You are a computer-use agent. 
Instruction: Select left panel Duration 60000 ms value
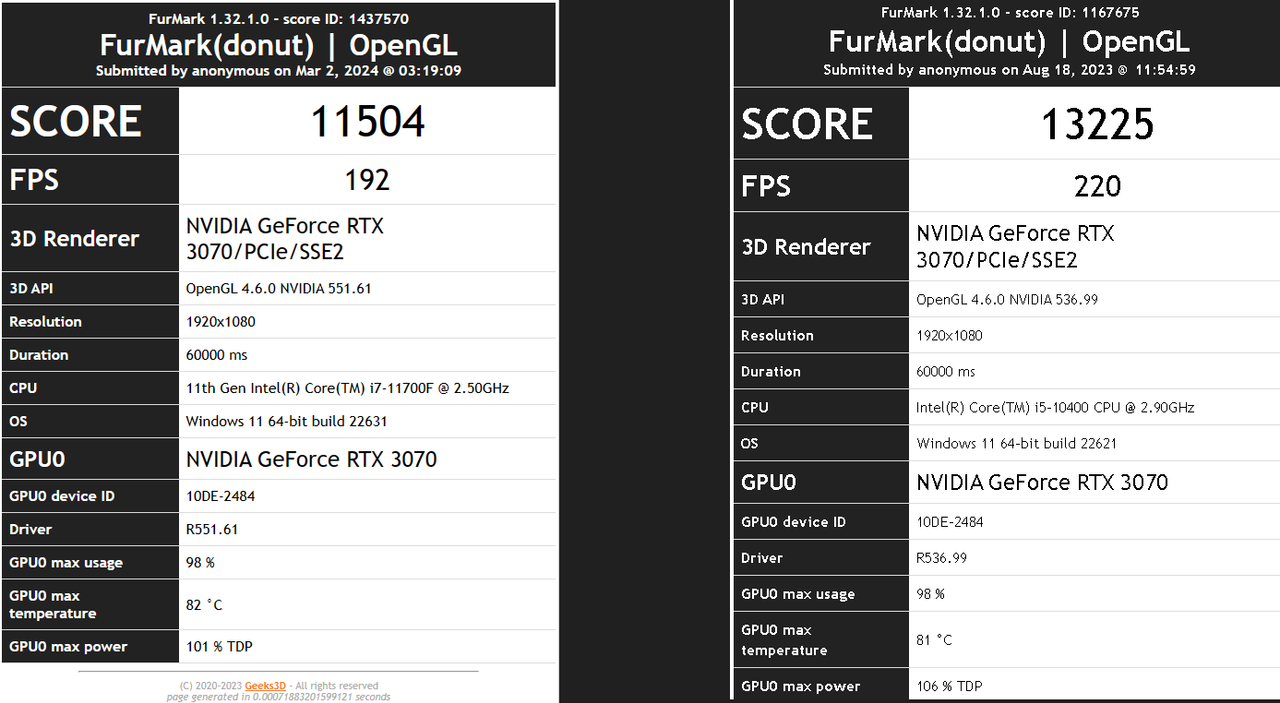[217, 355]
